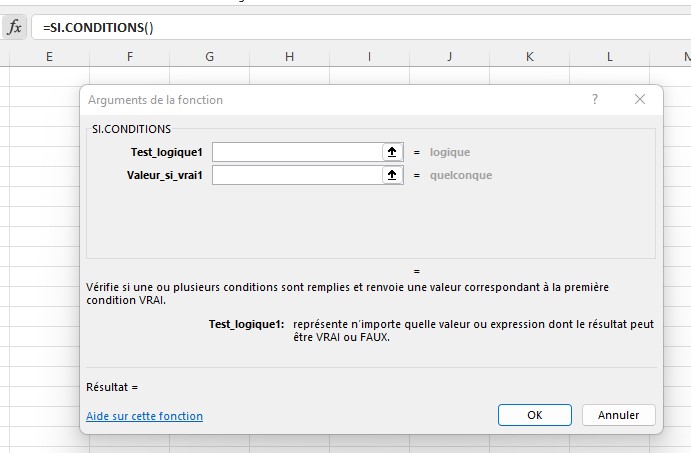Select column I header
The image size is (691, 453).
(x=369, y=57)
